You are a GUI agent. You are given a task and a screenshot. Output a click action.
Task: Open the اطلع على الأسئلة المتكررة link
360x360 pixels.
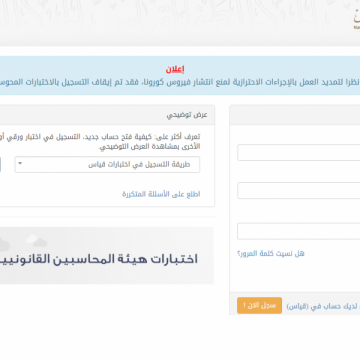pyautogui.click(x=161, y=194)
